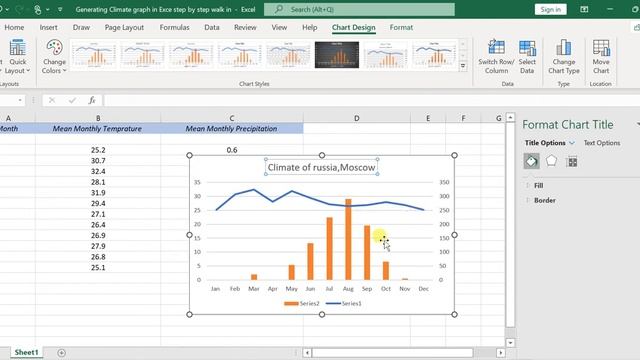Viewport: 640px width, 360px height.
Task: Click Change Chart Type button
Action: tap(564, 57)
